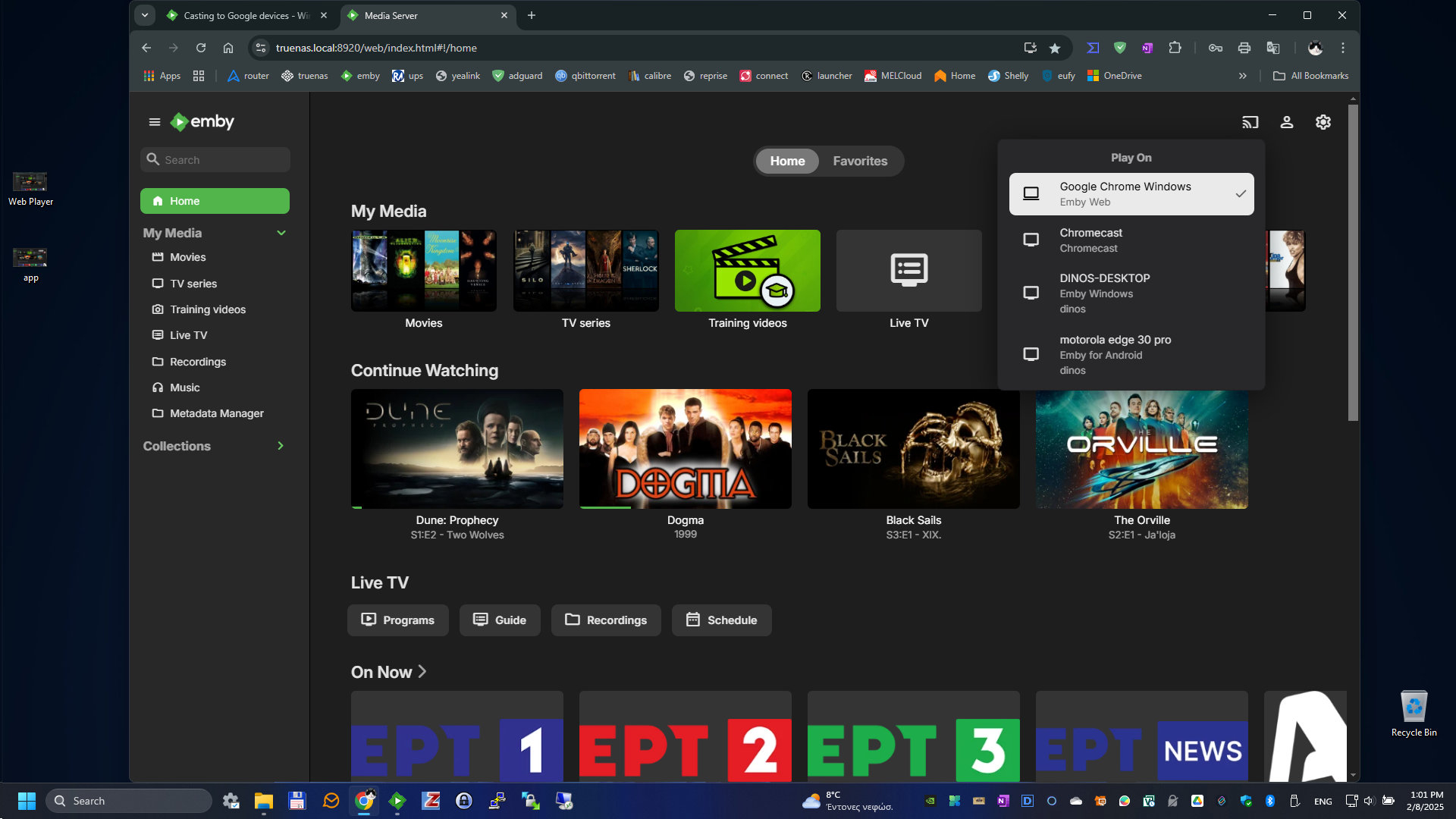Switch to Casting to Google devices tab

pyautogui.click(x=247, y=15)
